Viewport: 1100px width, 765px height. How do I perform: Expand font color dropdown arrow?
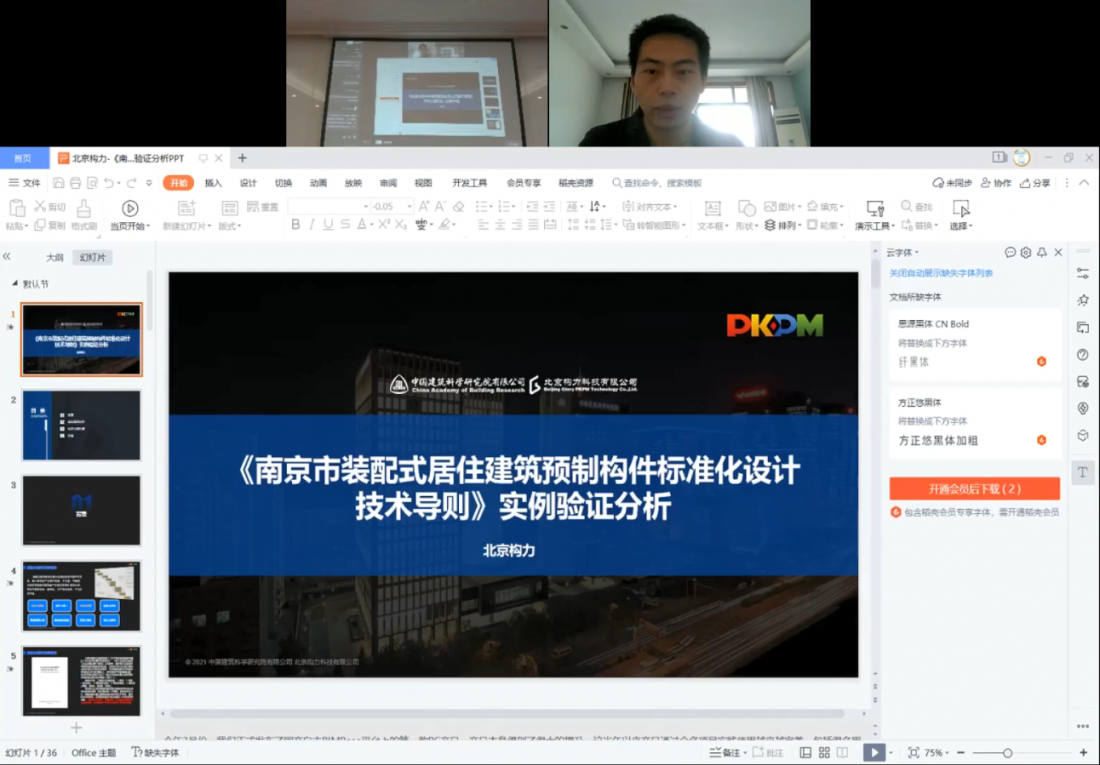[x=372, y=225]
